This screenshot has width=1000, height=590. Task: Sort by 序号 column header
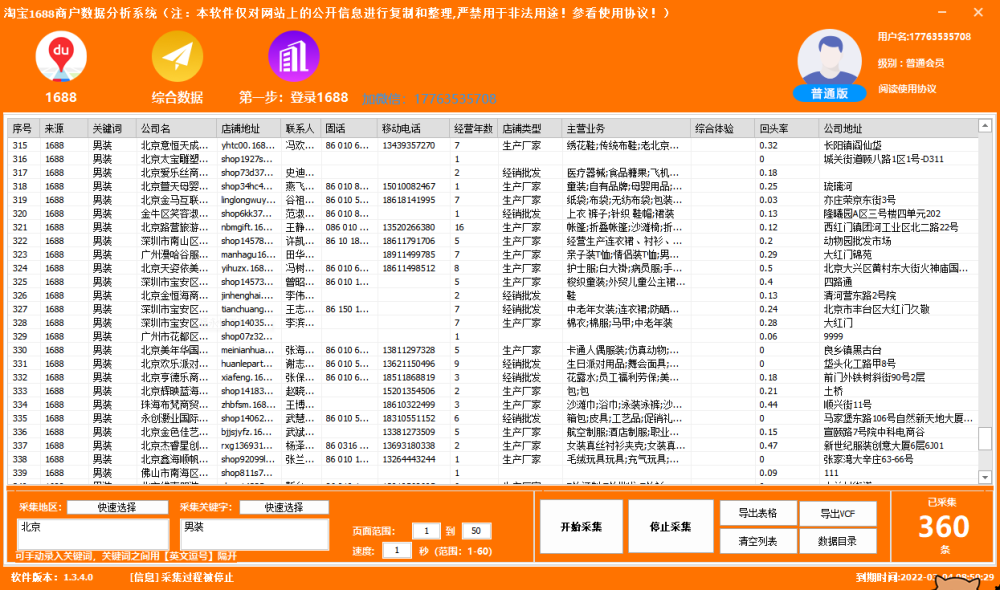pos(24,128)
